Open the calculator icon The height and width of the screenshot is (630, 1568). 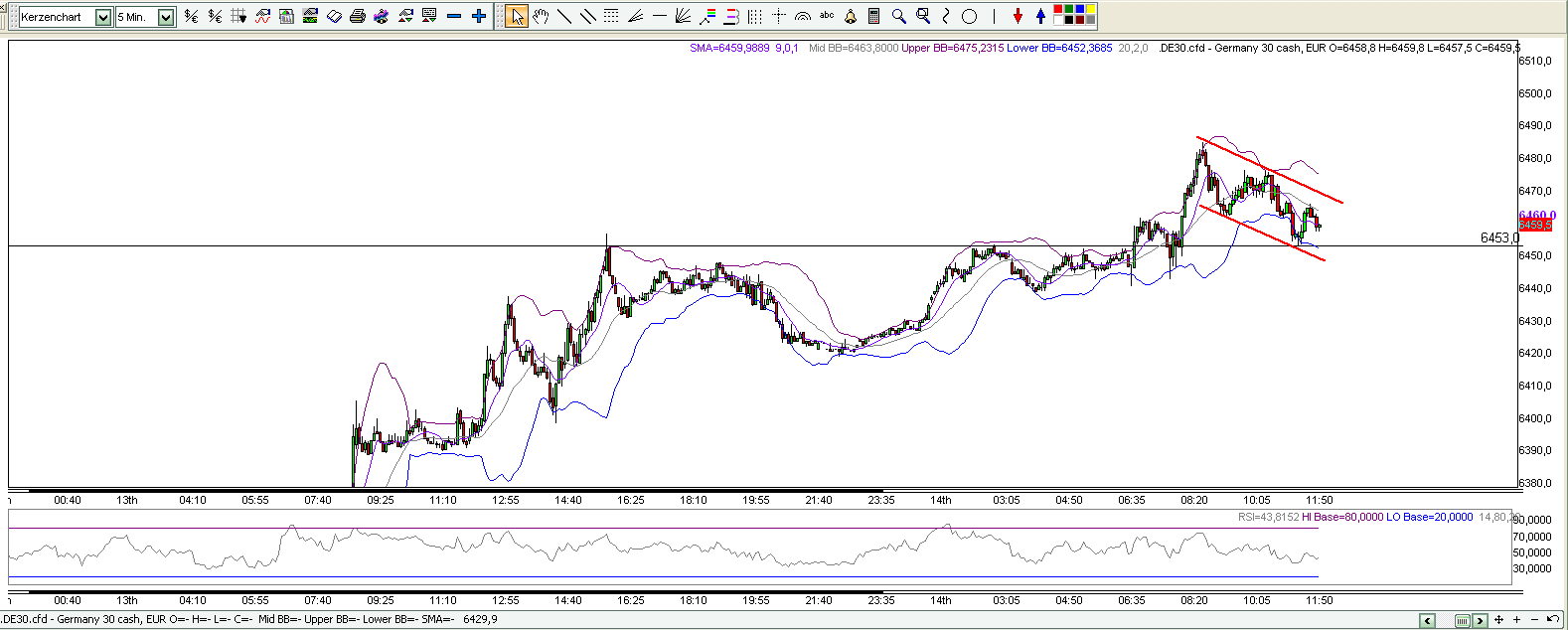(874, 16)
